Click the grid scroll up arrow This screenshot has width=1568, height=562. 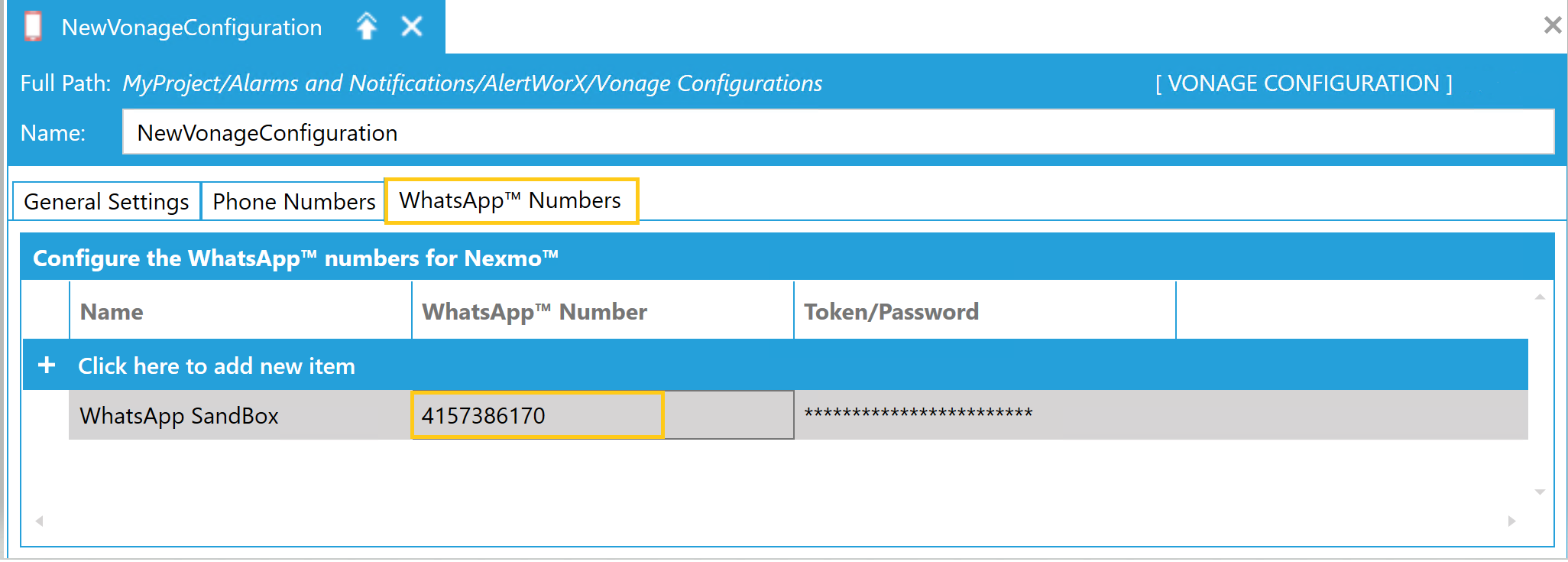[x=1540, y=297]
